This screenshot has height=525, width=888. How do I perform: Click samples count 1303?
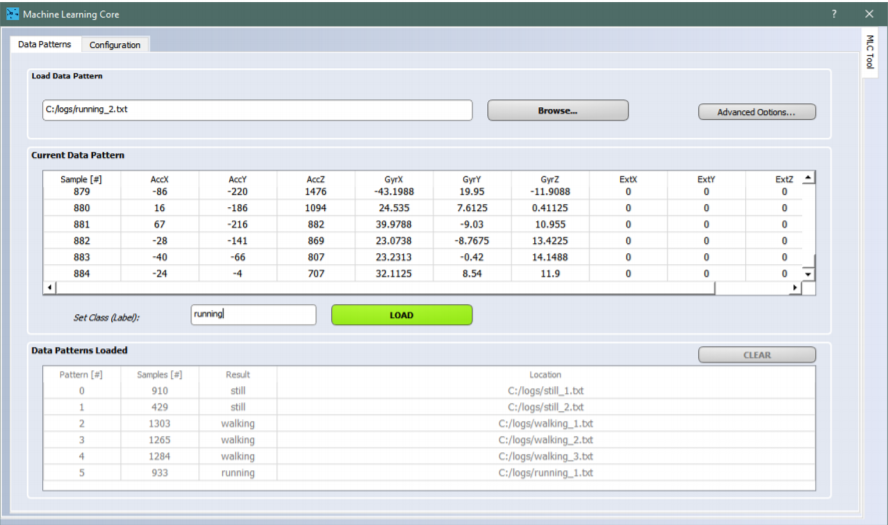click(x=160, y=424)
